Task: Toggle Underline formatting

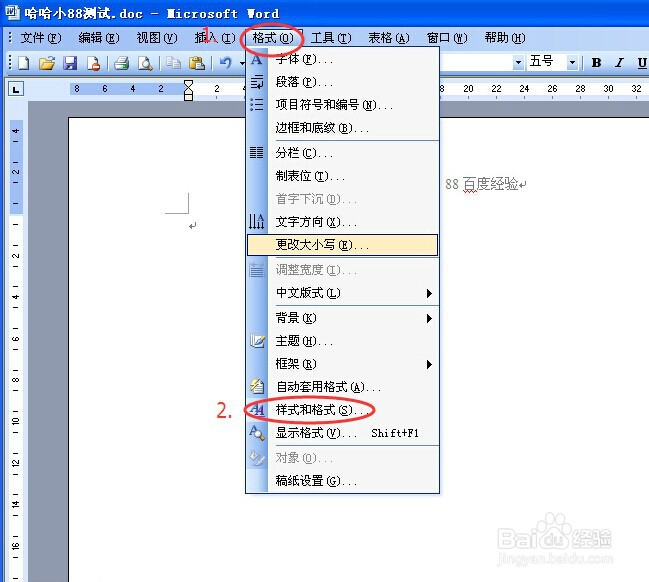Action: tap(642, 63)
